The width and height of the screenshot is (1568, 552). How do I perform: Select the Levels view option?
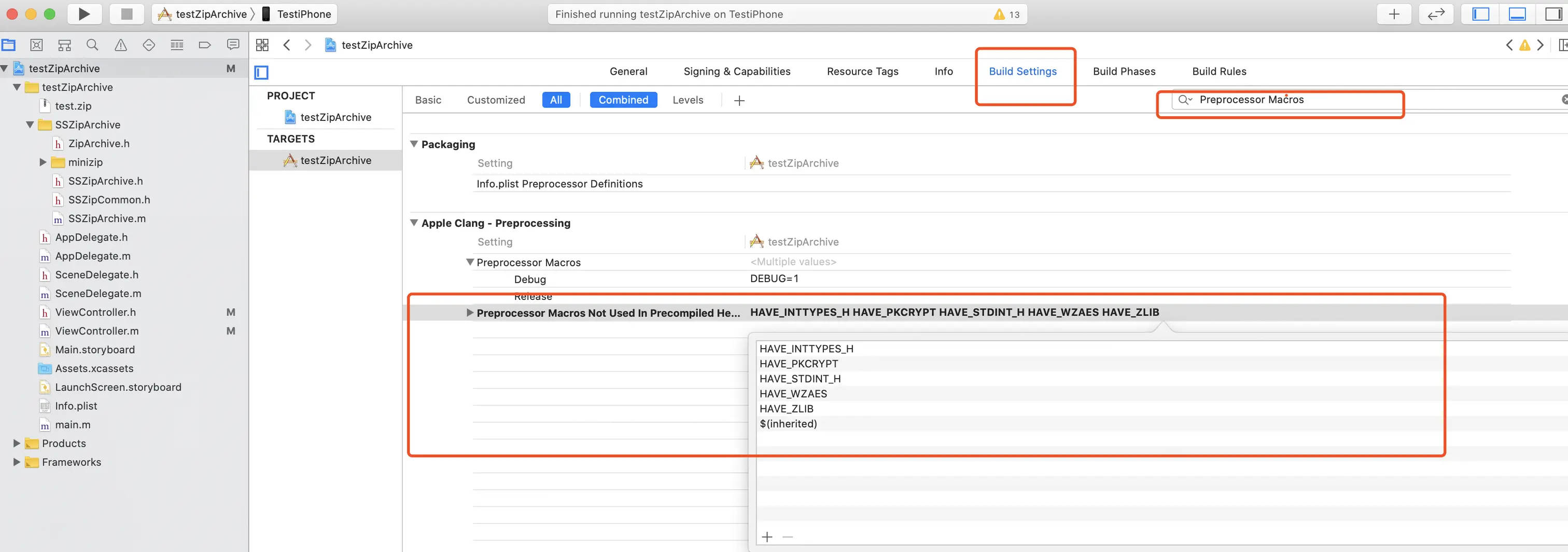coord(688,100)
